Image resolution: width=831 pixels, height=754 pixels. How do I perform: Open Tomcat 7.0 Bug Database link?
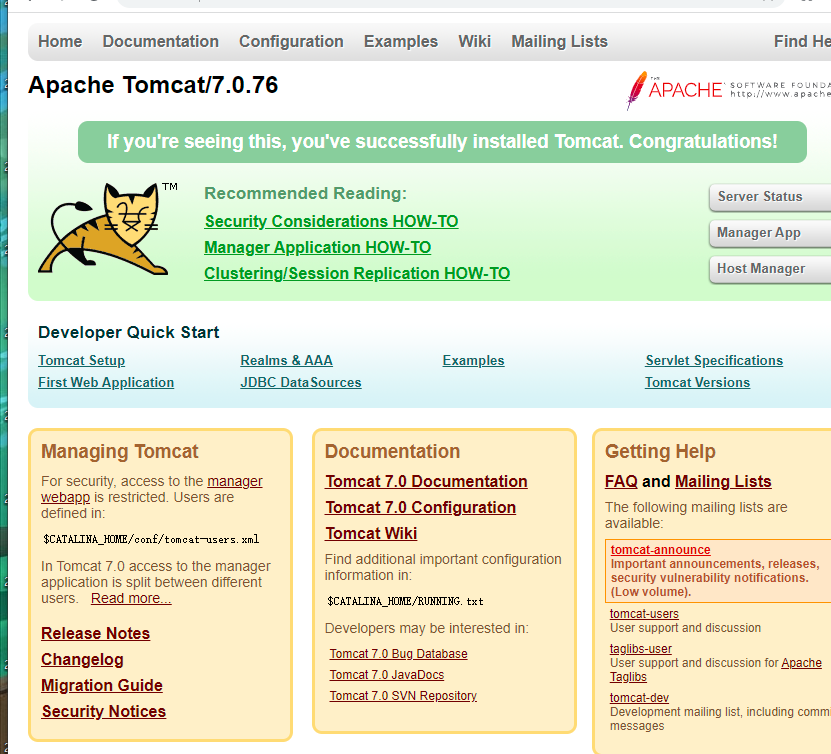pos(399,654)
